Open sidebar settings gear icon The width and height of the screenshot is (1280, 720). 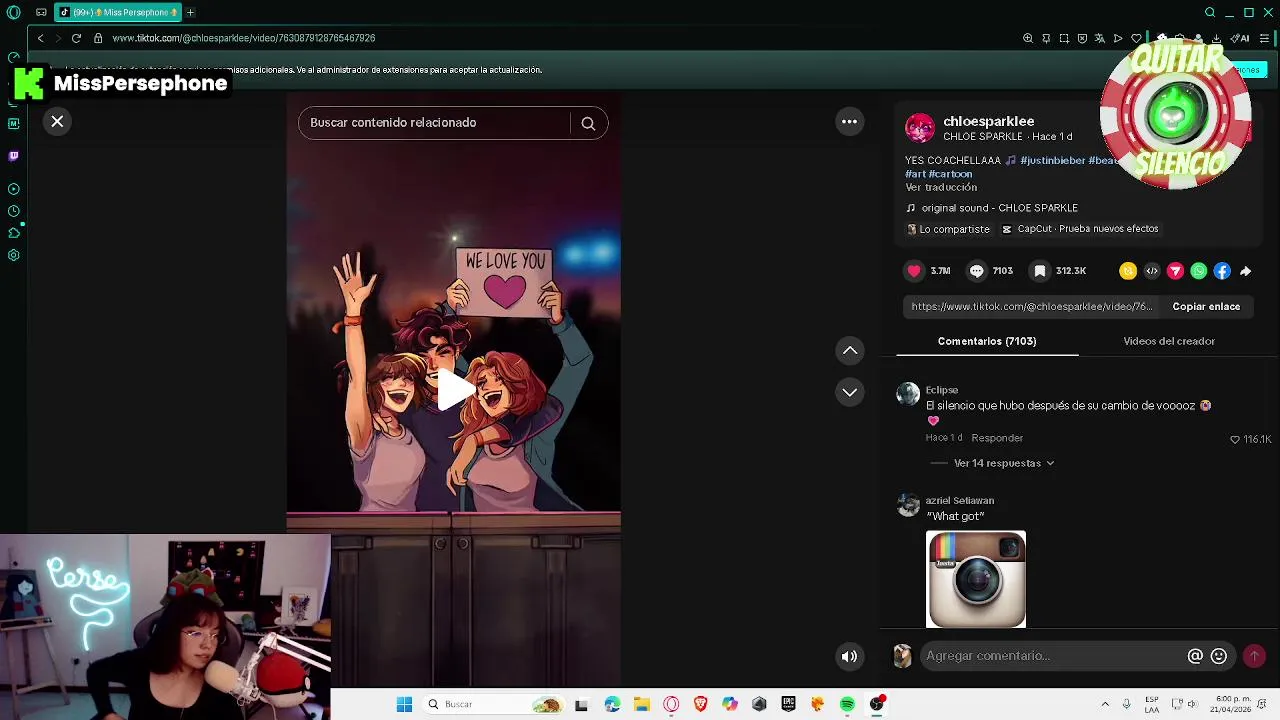13,255
